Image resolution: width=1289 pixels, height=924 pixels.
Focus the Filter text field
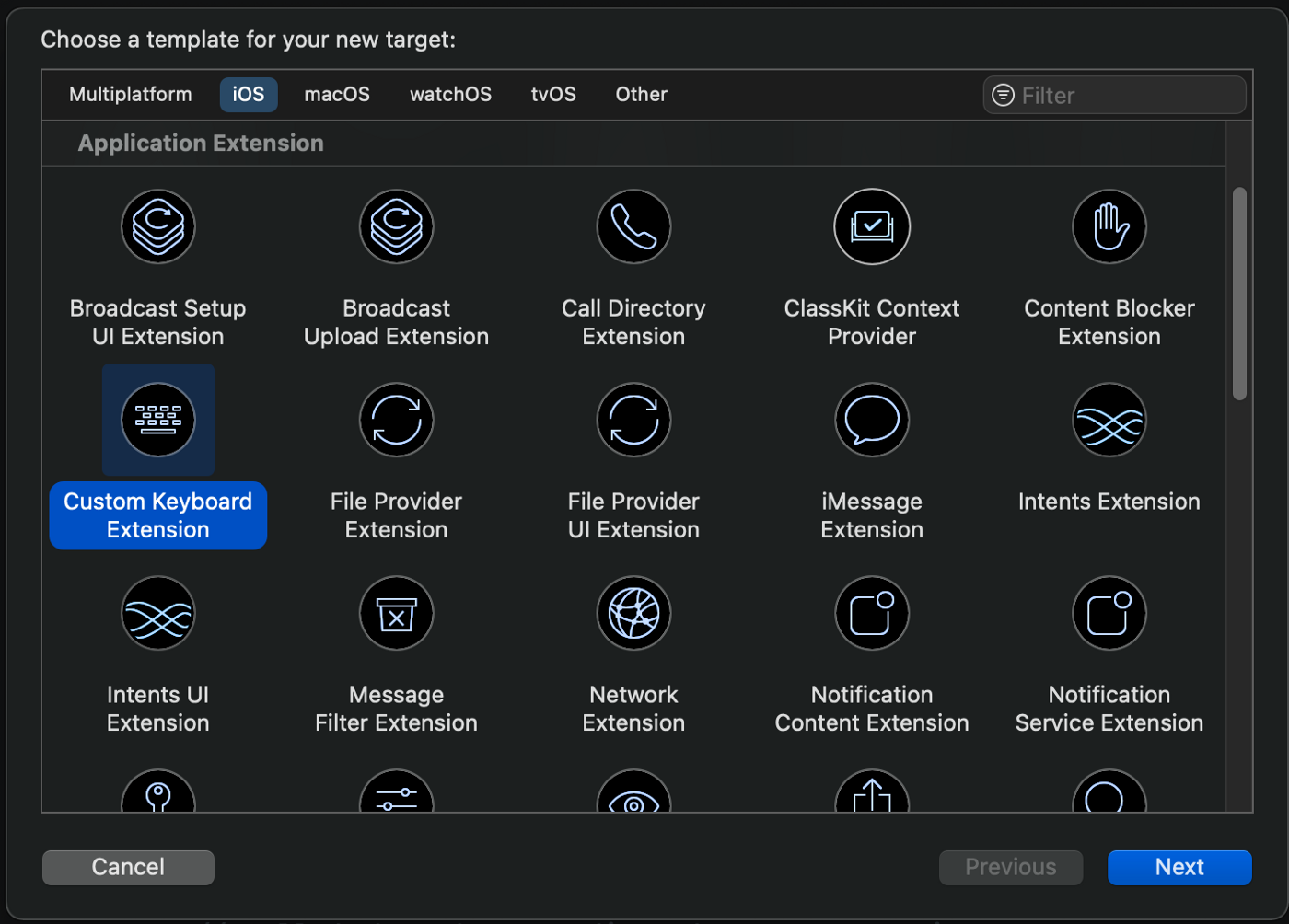click(x=1115, y=95)
